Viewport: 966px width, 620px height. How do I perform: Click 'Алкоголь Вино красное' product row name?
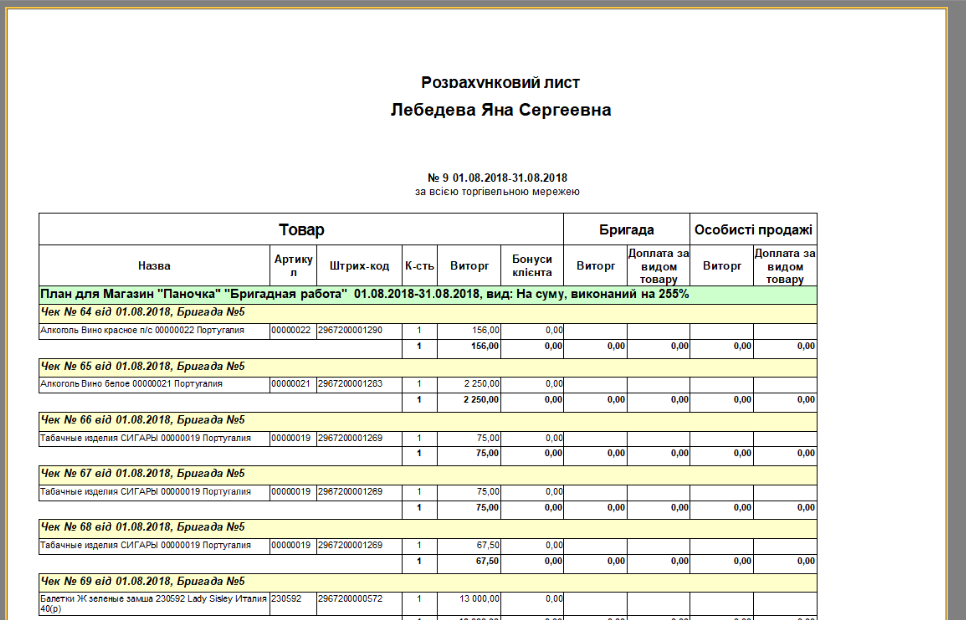(x=132, y=330)
